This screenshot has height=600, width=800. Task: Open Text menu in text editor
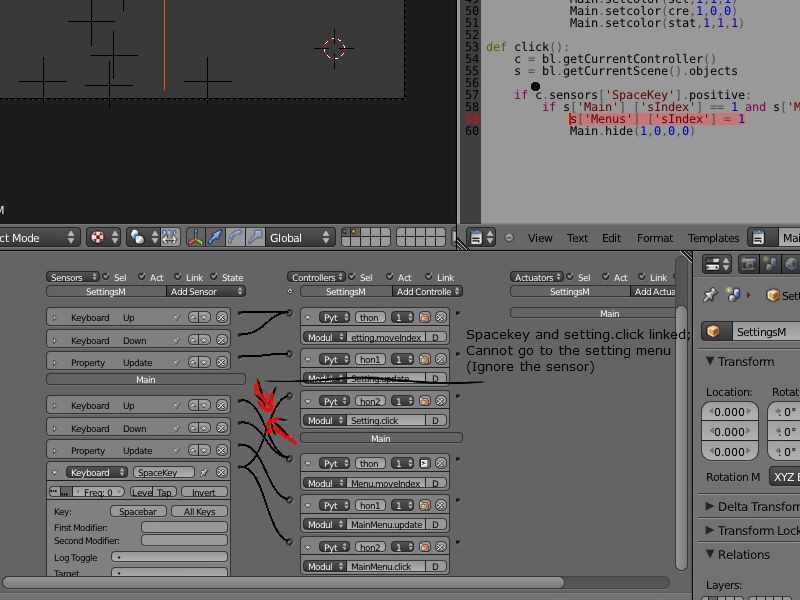tap(577, 238)
